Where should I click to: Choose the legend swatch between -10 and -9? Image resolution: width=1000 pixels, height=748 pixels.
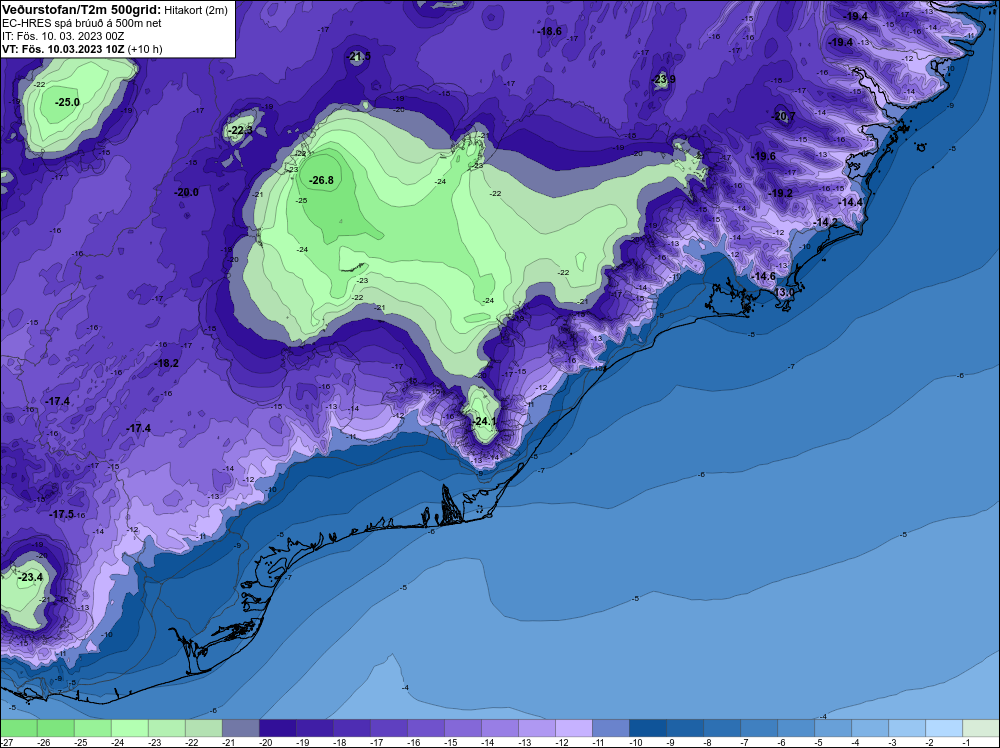[x=648, y=728]
